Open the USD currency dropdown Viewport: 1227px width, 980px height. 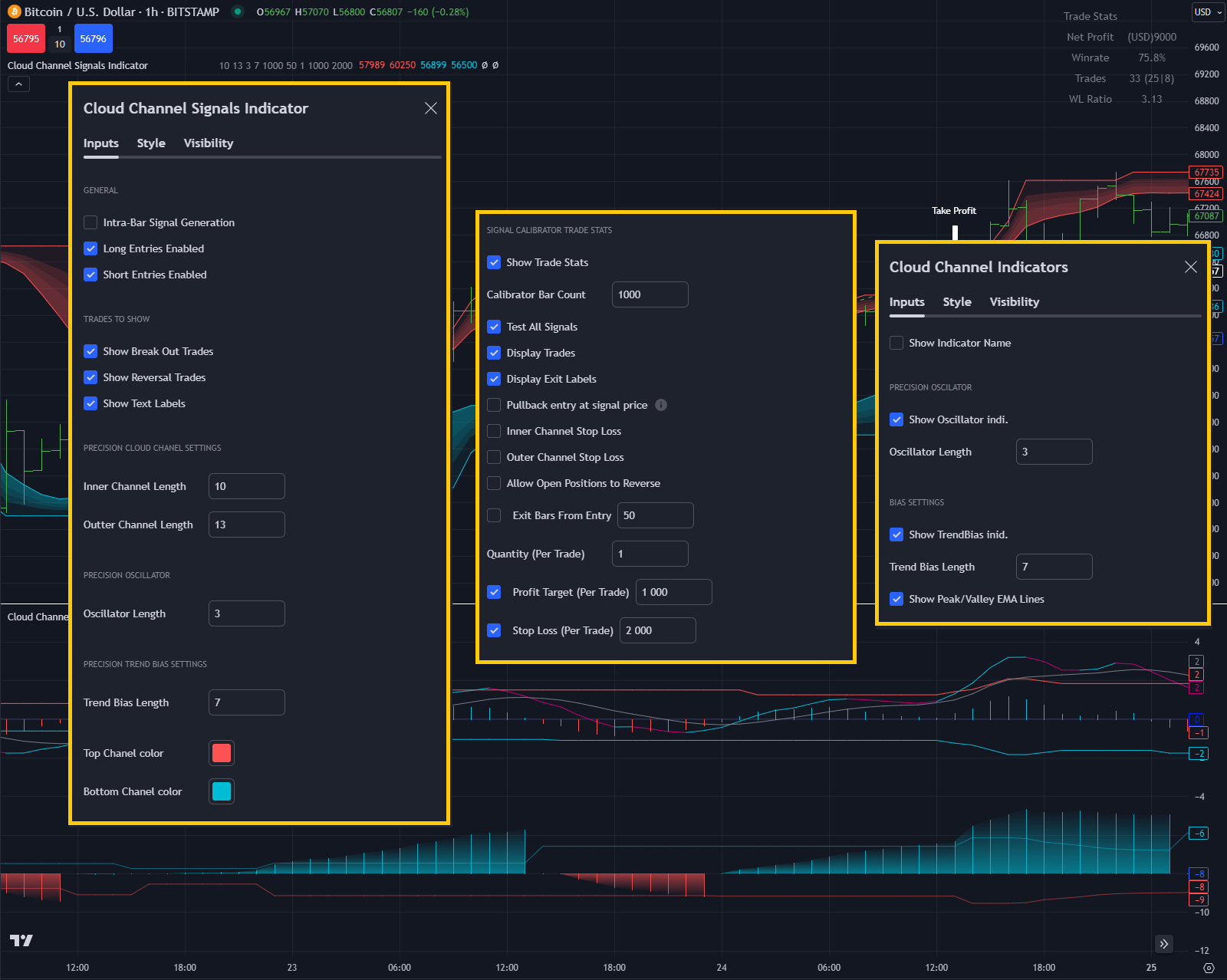(1207, 12)
